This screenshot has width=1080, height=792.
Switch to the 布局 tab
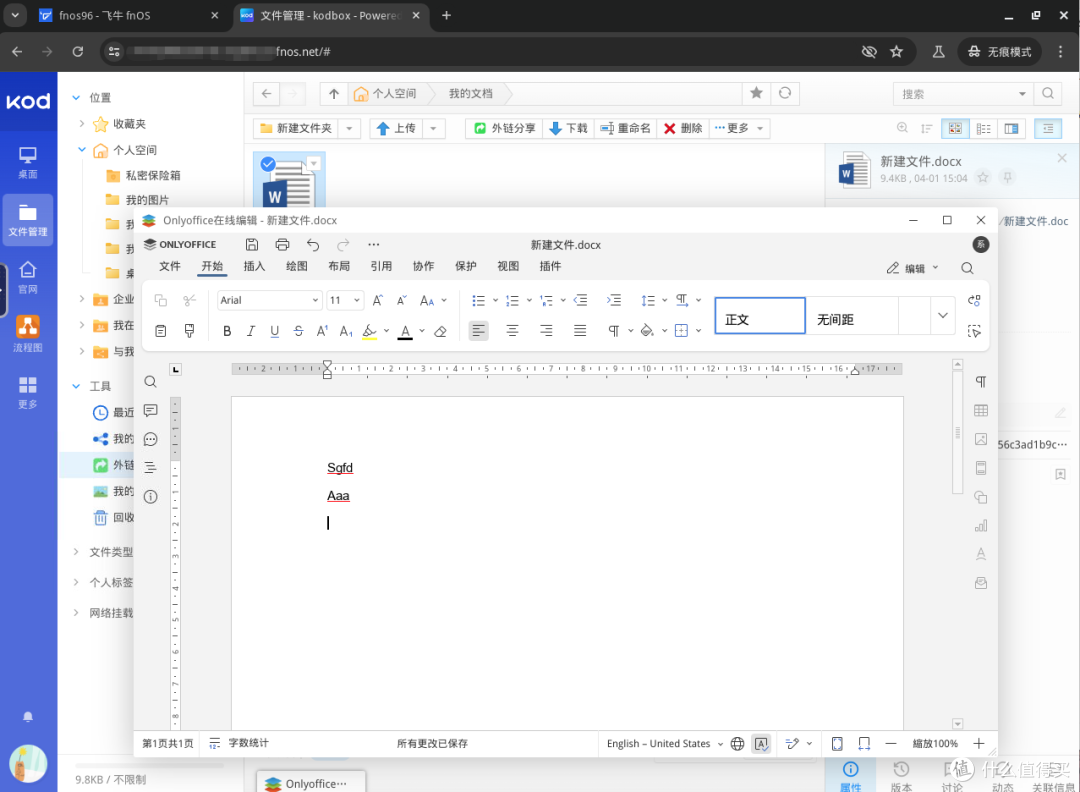tap(339, 267)
